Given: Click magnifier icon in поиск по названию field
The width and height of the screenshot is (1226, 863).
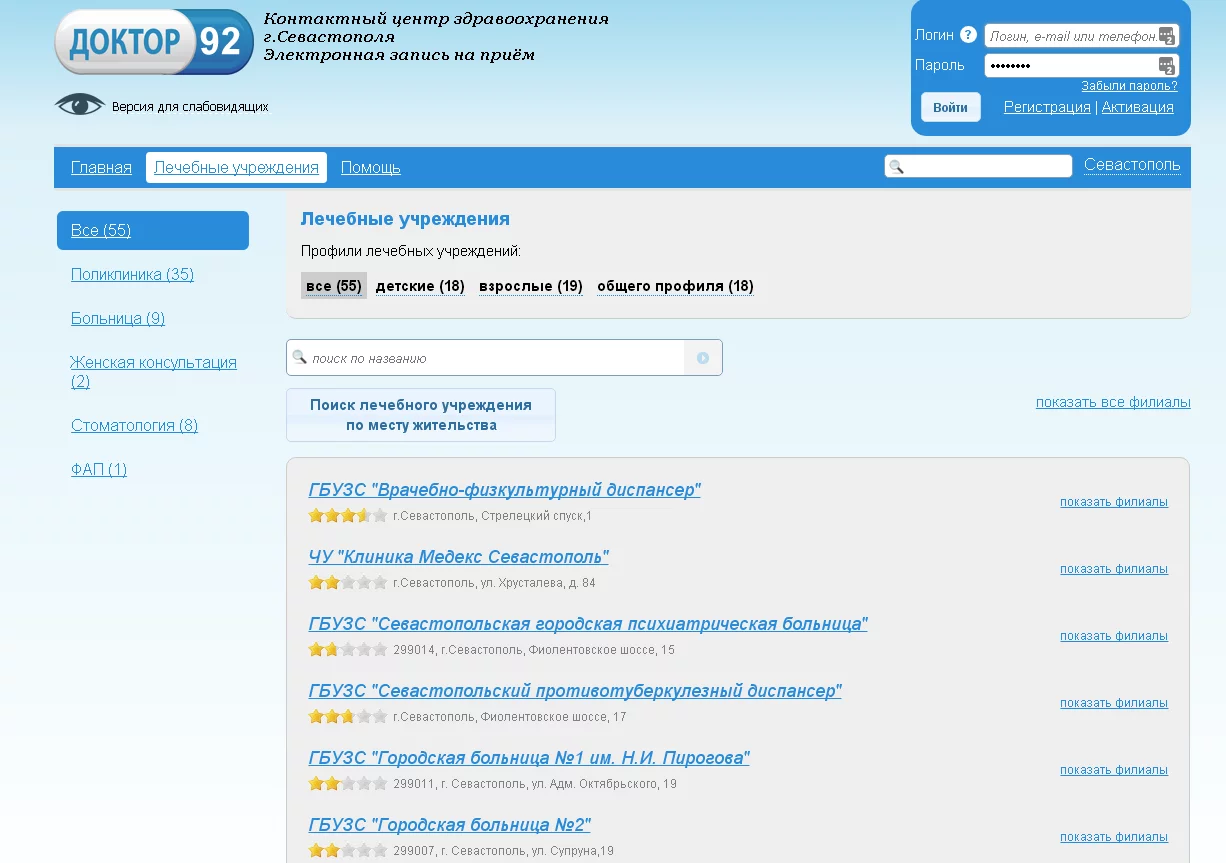Looking at the screenshot, I should point(299,357).
